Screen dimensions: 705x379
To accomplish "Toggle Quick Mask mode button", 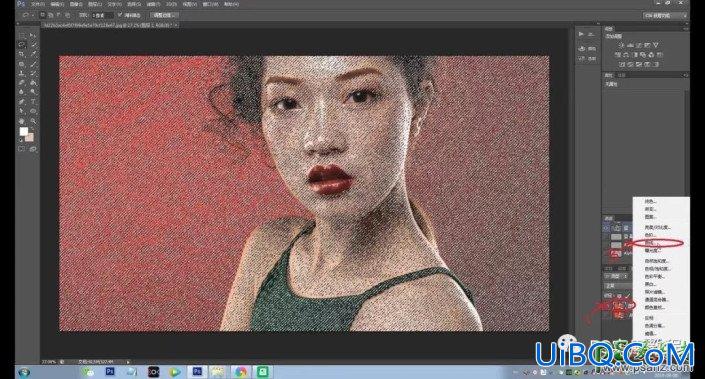I will [22, 149].
